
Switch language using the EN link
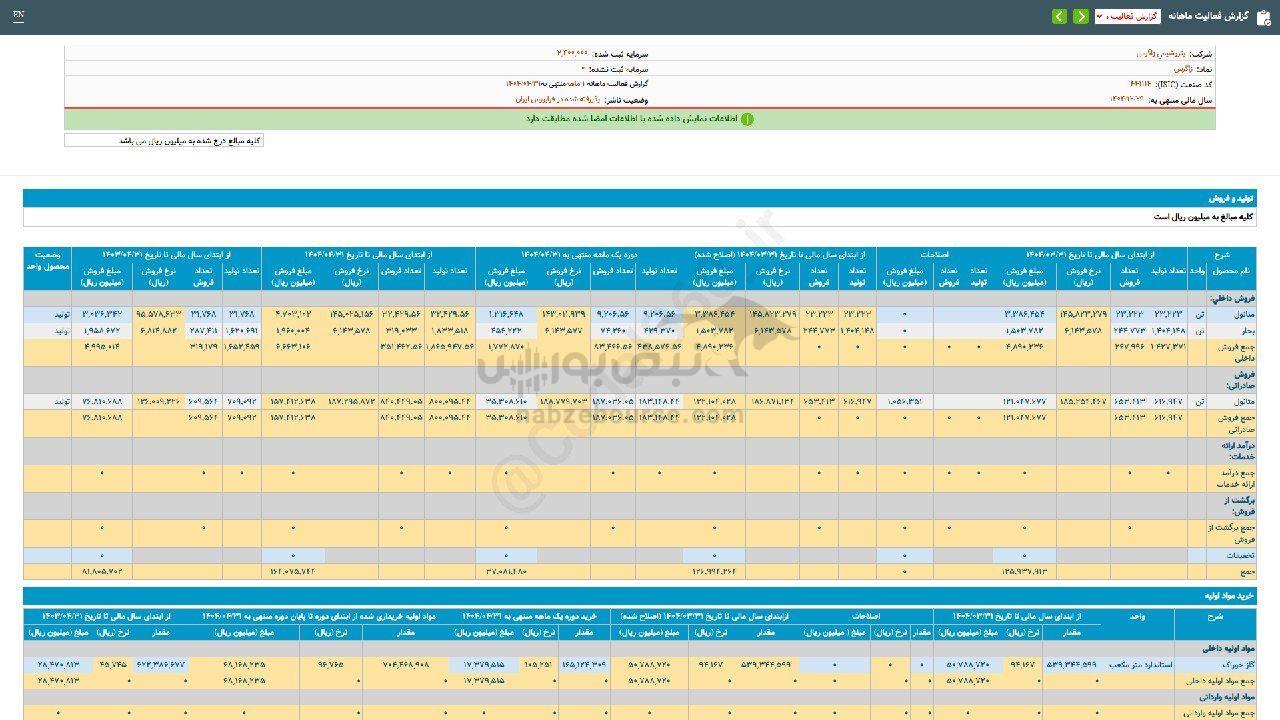[19, 17]
